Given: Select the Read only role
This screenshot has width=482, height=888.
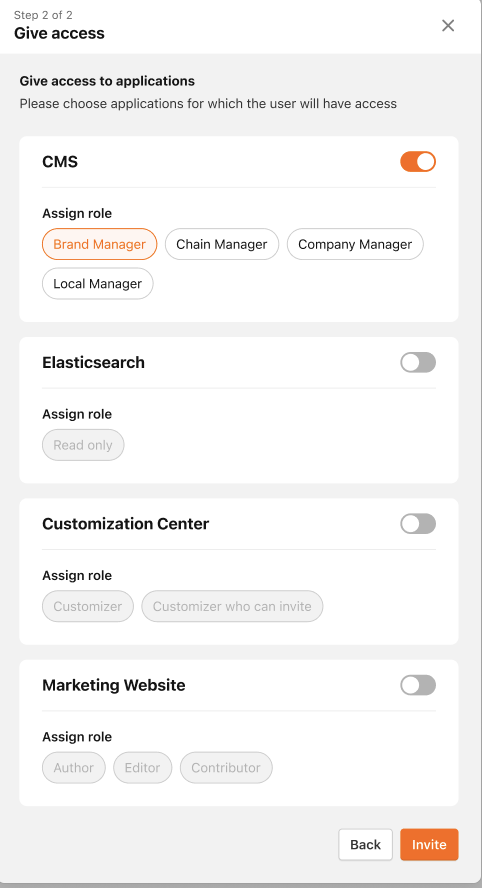Looking at the screenshot, I should (83, 445).
